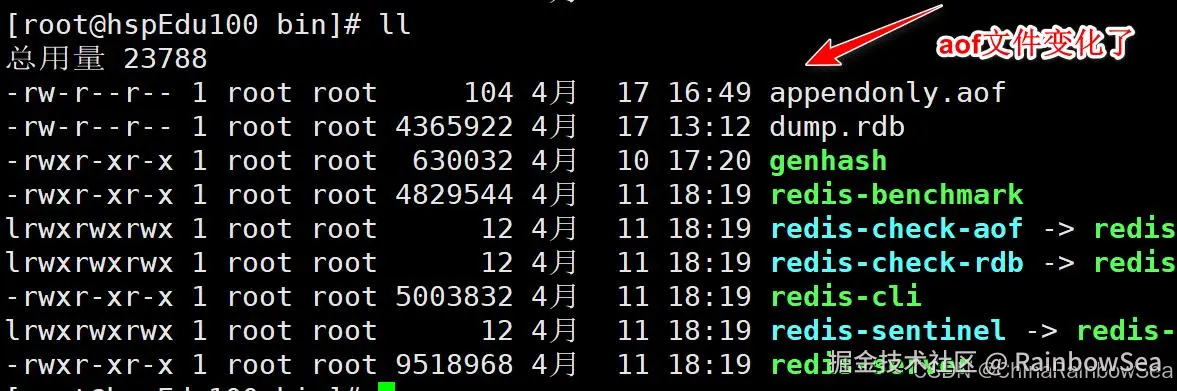Click the 17:20 modification time
1177x391 pixels.
click(x=709, y=161)
